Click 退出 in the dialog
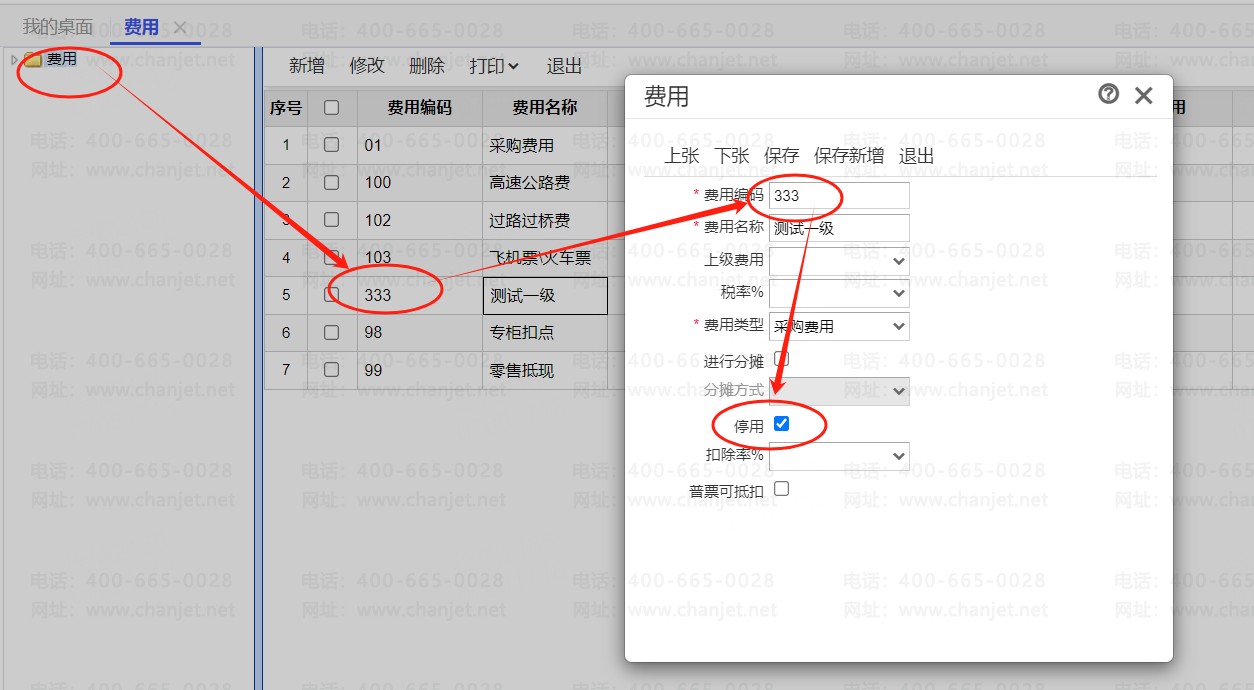Viewport: 1254px width, 690px height. [917, 156]
